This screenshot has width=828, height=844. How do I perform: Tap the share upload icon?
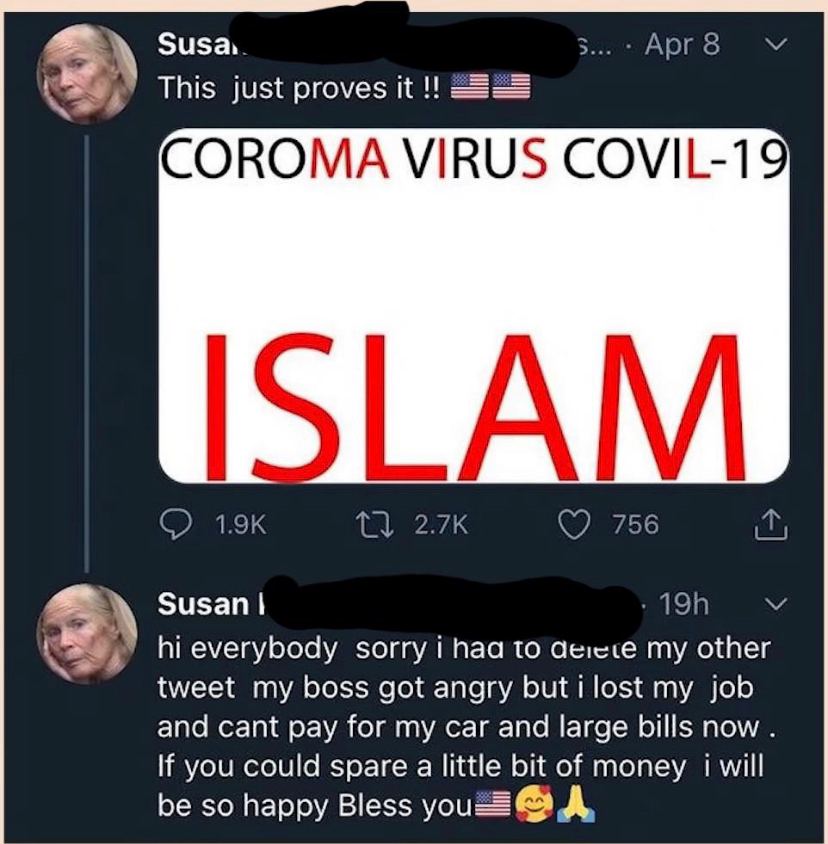coord(771,525)
